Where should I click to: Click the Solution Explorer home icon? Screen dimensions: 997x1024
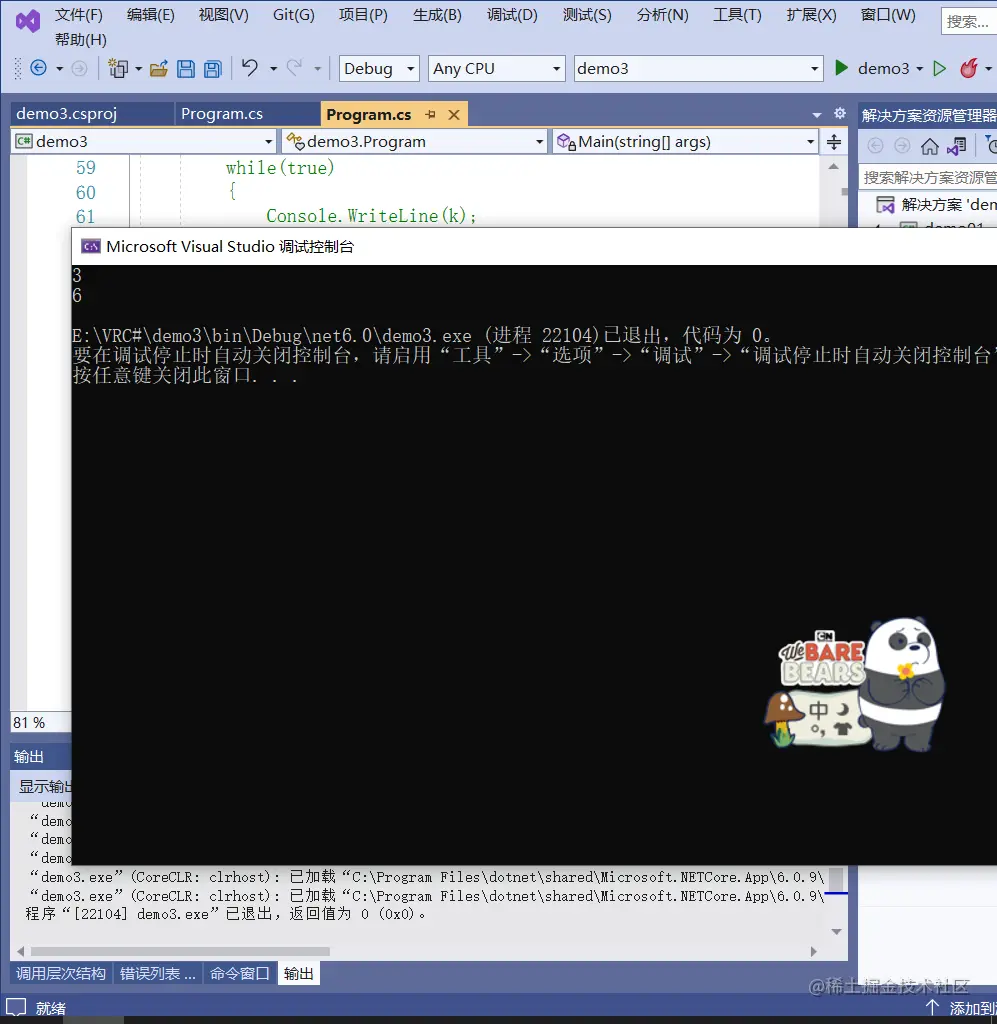pos(929,146)
